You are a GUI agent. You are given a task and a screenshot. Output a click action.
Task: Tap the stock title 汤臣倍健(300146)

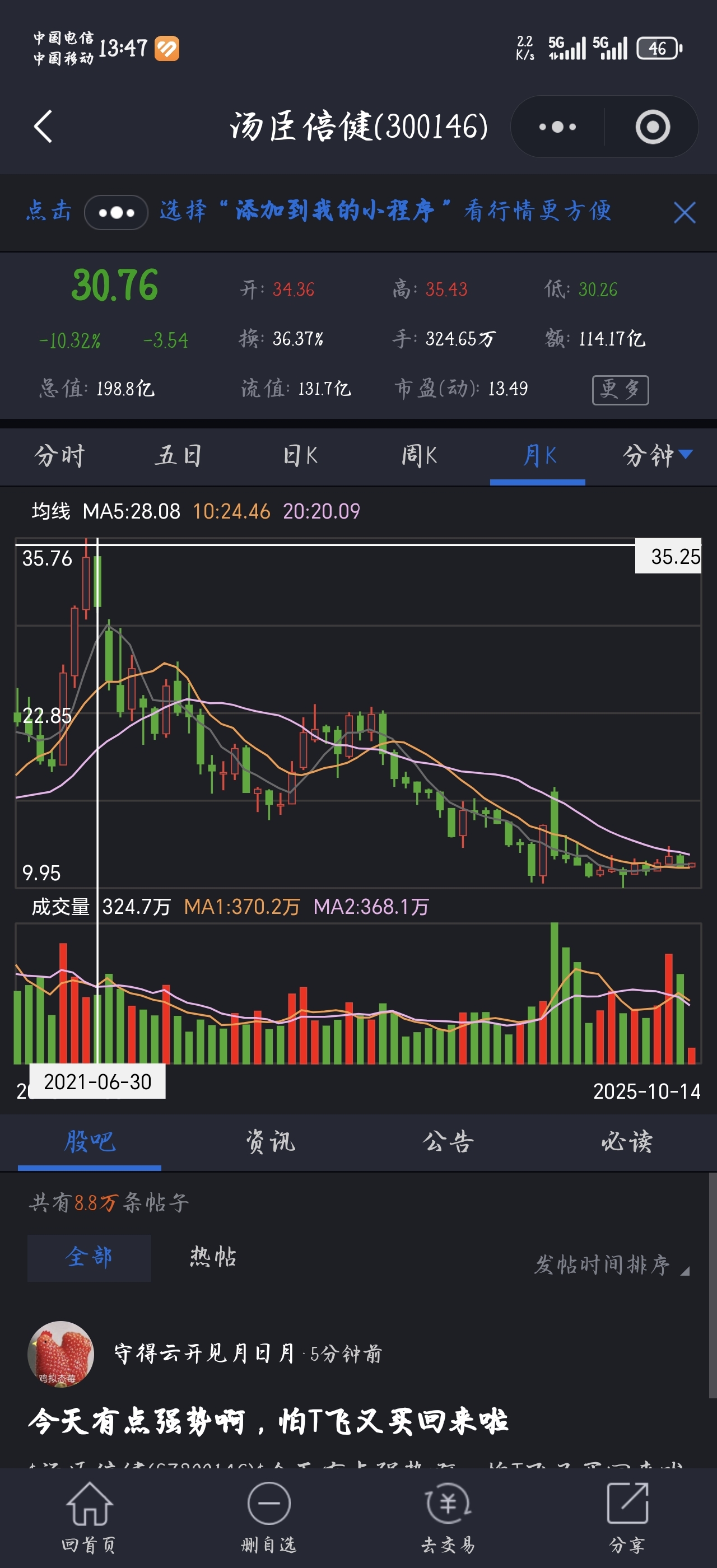point(358,127)
